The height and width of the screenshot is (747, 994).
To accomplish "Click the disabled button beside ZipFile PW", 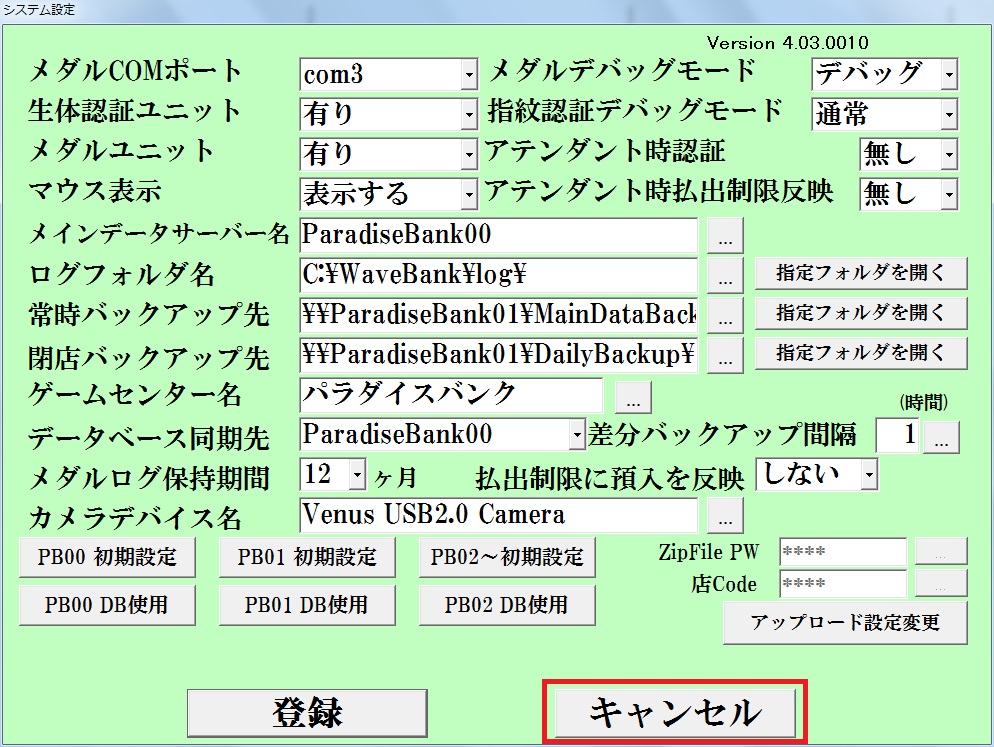I will [x=941, y=552].
